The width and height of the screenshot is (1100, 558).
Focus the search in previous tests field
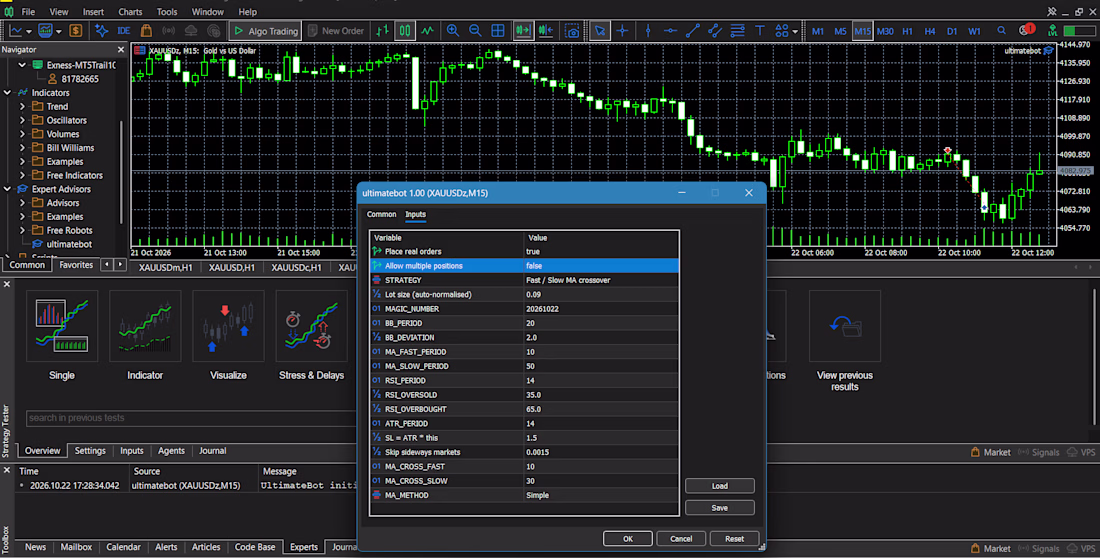pyautogui.click(x=192, y=418)
